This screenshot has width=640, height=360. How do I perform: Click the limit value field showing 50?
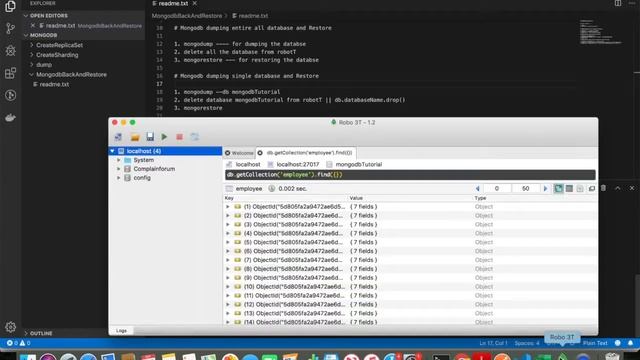(526, 189)
